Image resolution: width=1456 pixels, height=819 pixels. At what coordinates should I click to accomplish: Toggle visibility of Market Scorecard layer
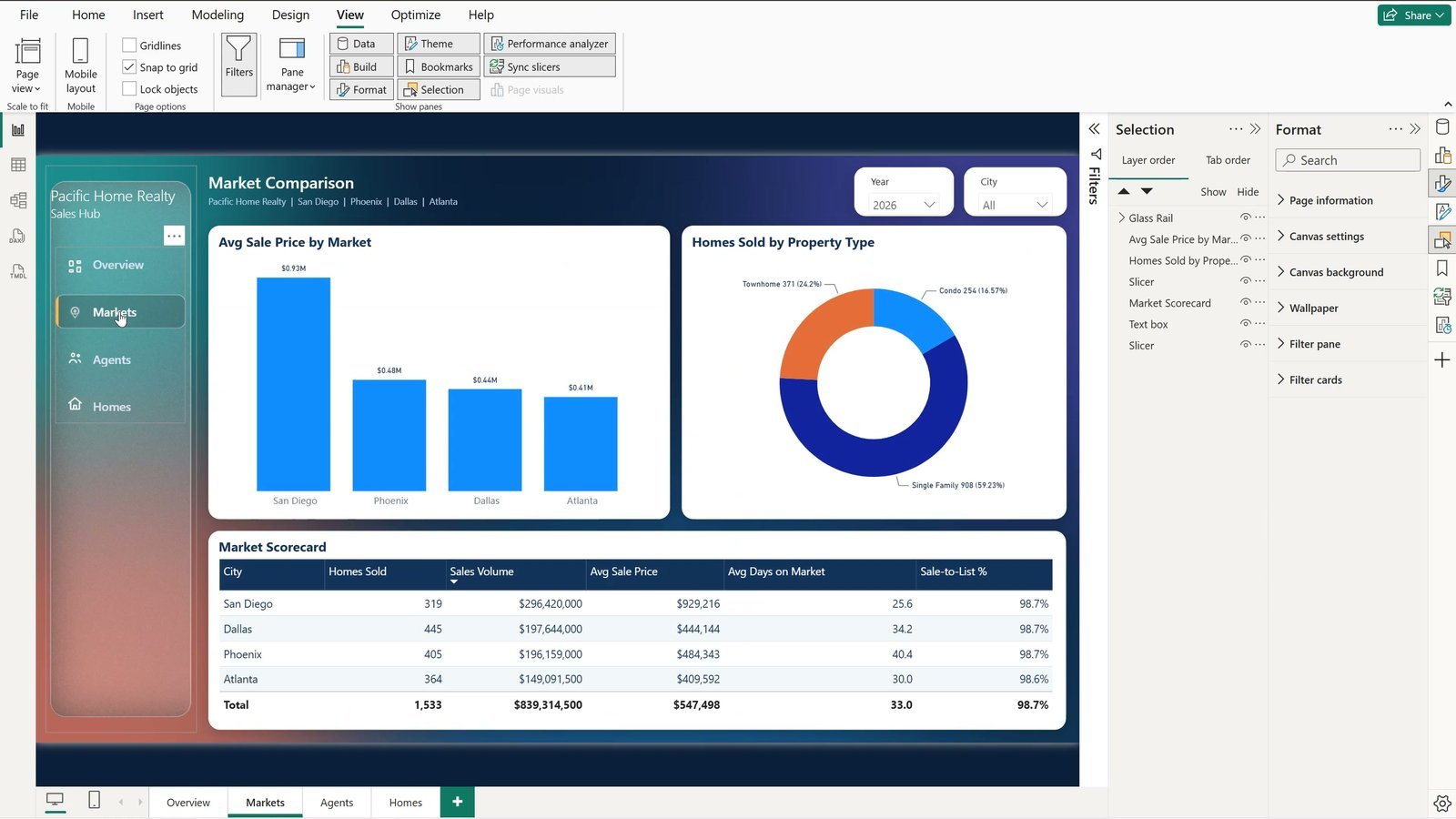[1246, 302]
